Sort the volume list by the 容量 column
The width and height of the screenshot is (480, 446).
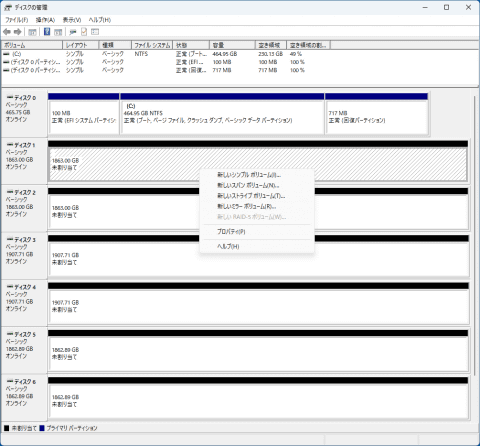click(232, 45)
